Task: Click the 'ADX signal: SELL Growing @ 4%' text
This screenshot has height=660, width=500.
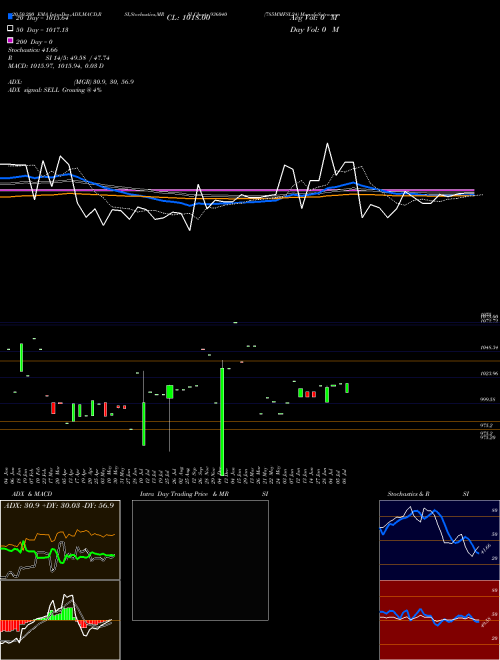Action: point(55,90)
